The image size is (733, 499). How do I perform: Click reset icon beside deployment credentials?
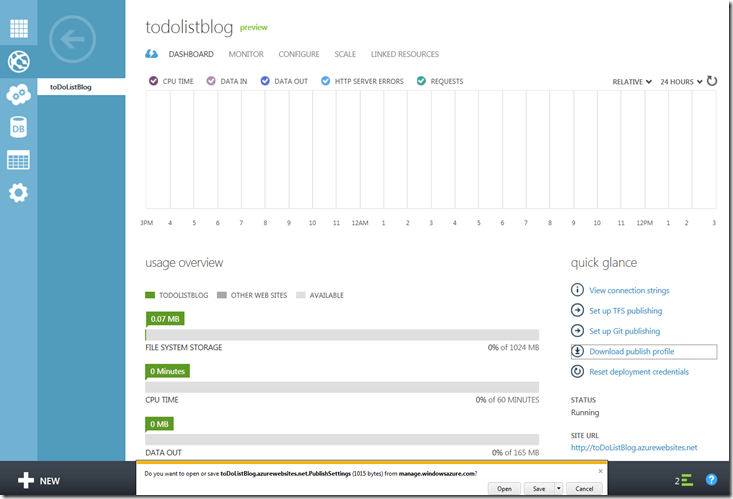(x=577, y=371)
